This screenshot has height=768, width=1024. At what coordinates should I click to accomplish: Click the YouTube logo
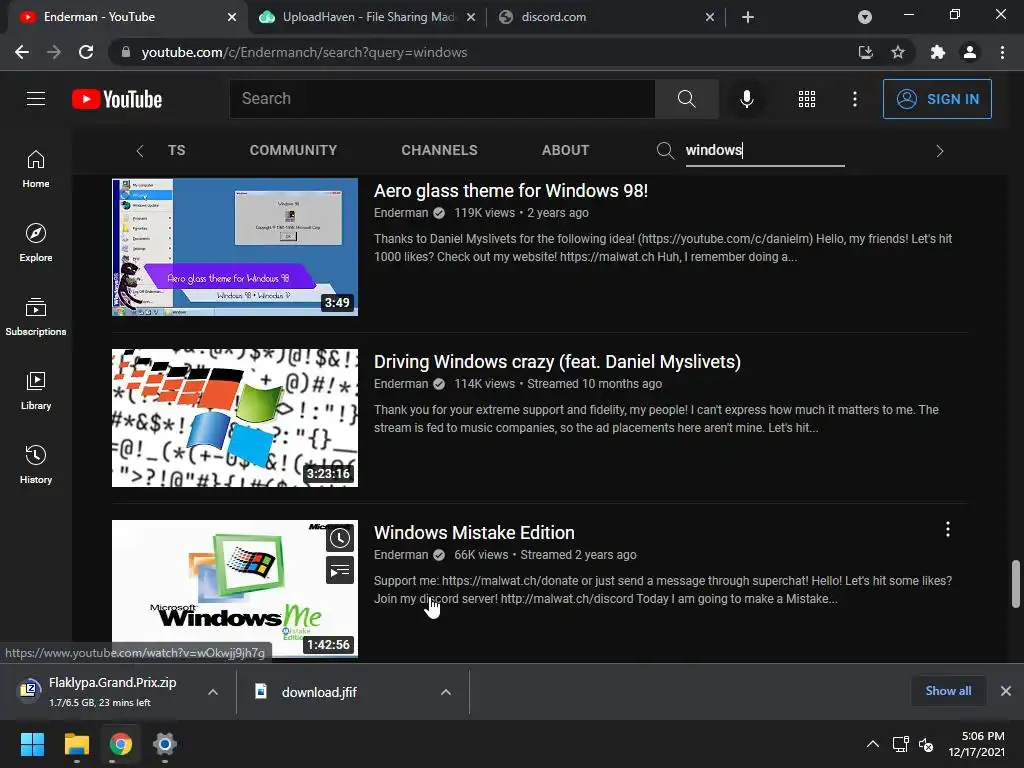pos(117,99)
